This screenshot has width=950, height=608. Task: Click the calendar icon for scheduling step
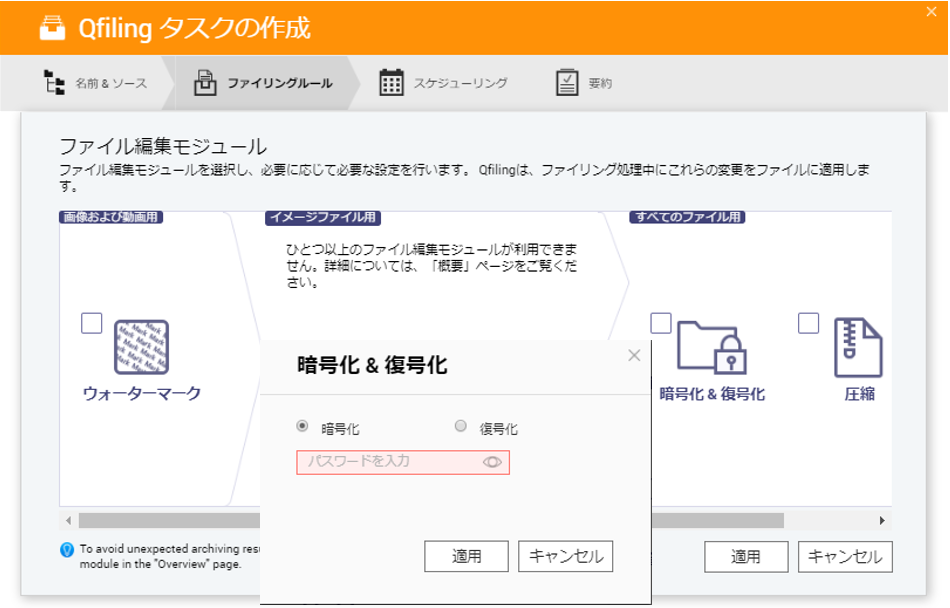pos(391,83)
